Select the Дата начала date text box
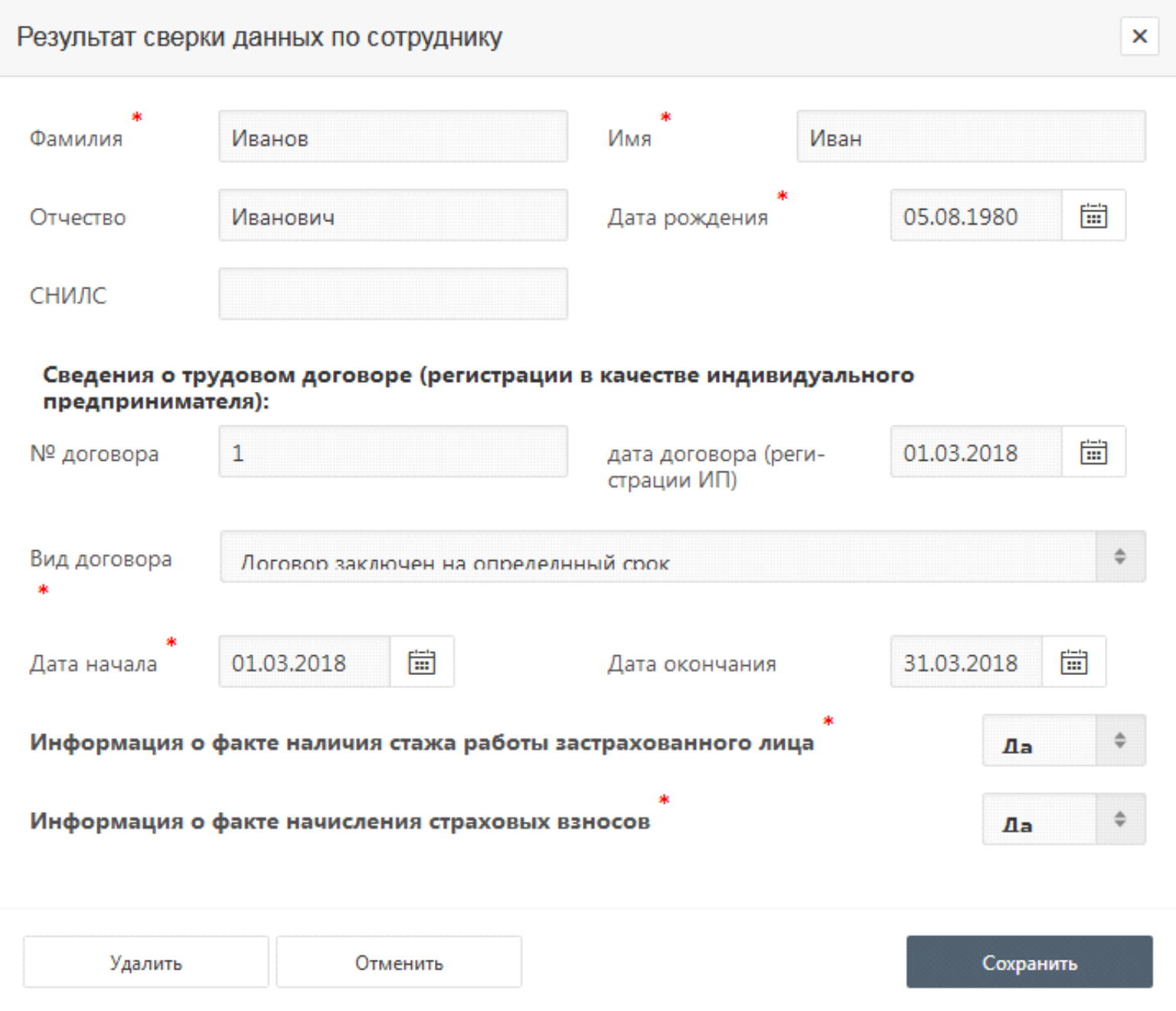 coord(304,662)
